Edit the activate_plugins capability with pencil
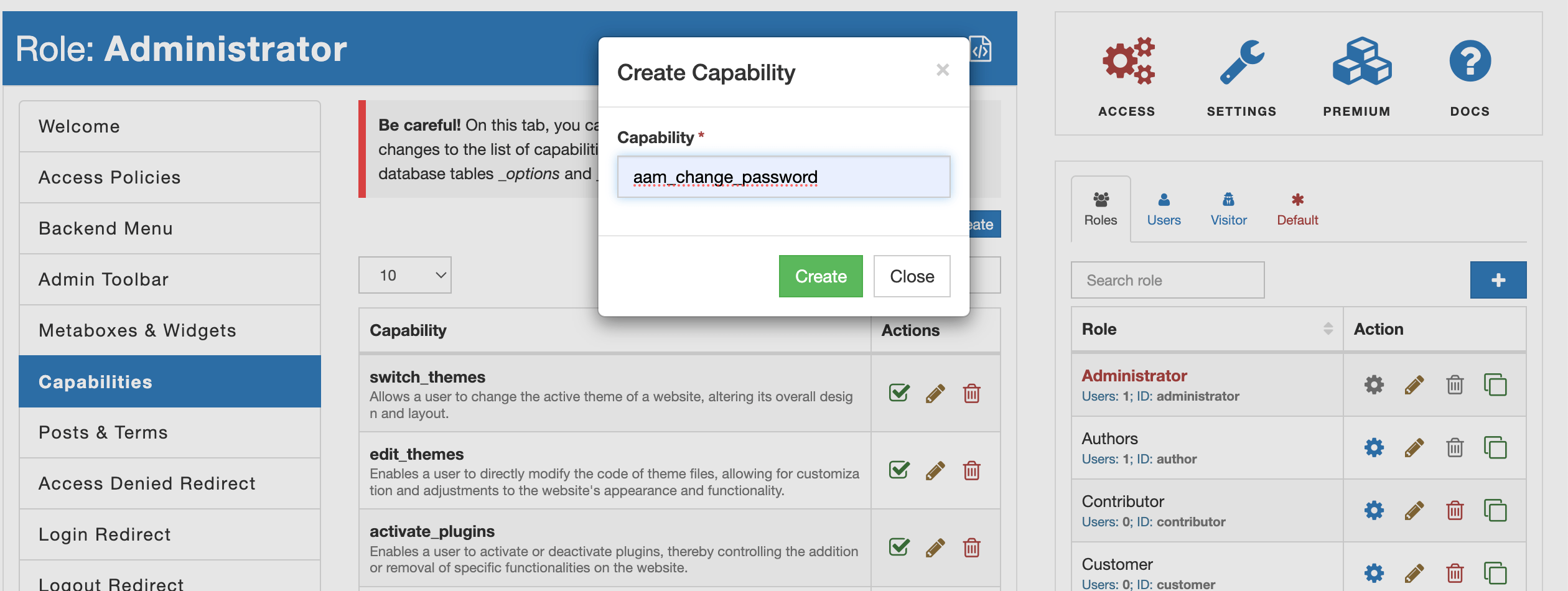 (x=935, y=547)
